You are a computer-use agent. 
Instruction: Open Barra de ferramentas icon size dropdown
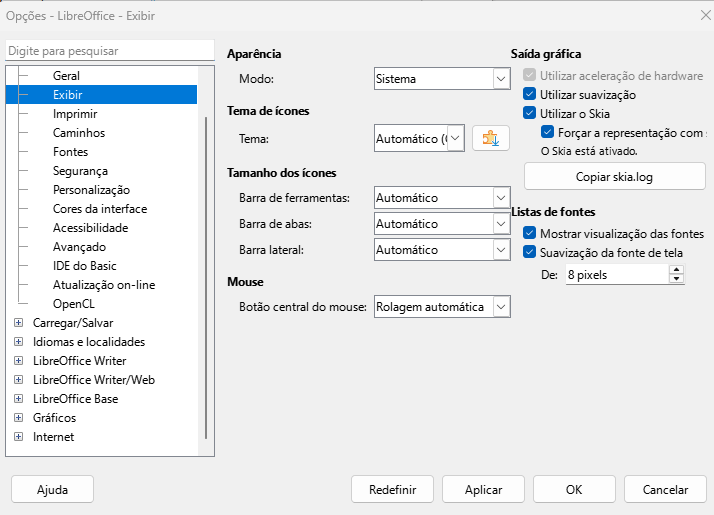pyautogui.click(x=442, y=198)
